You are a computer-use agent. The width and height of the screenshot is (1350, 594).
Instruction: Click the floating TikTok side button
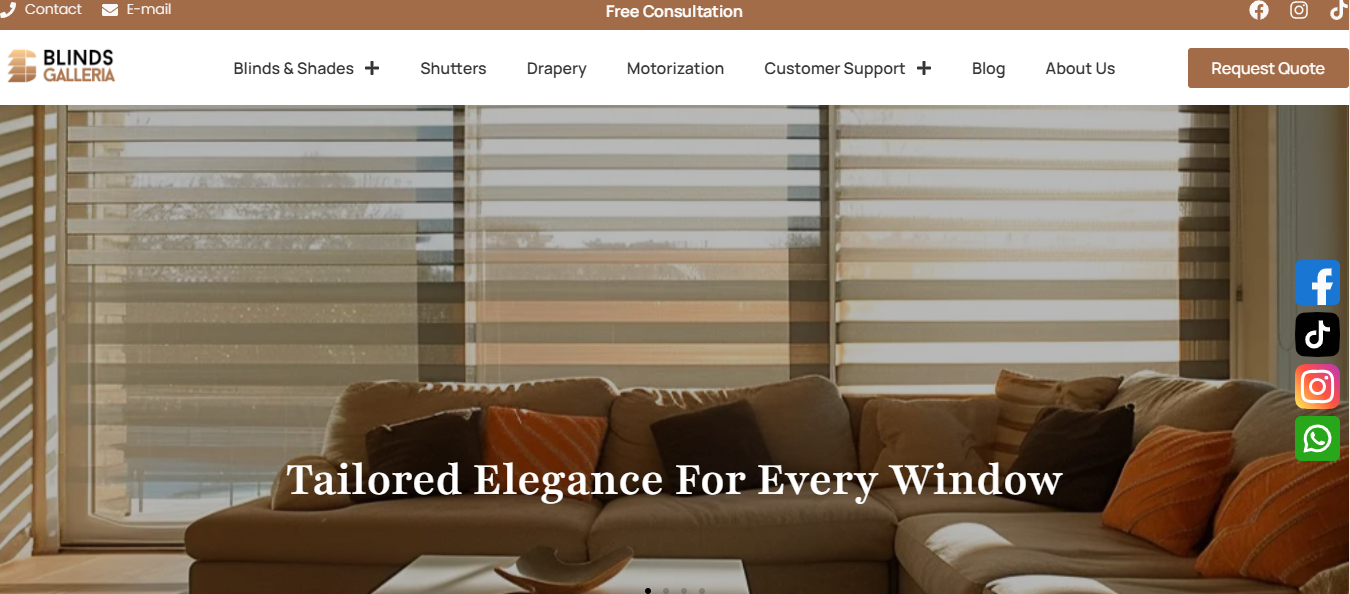click(1317, 334)
